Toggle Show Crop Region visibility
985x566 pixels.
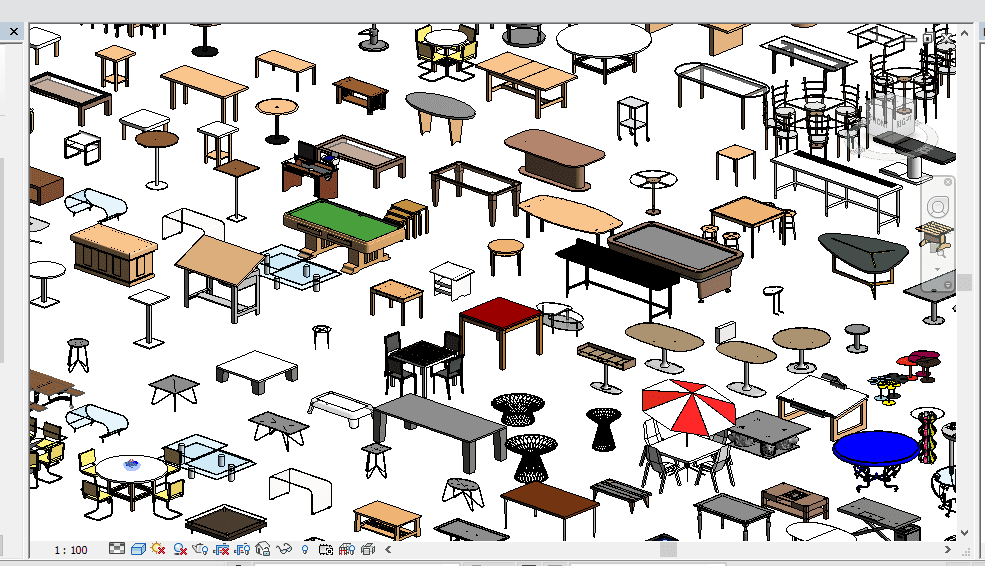point(242,549)
